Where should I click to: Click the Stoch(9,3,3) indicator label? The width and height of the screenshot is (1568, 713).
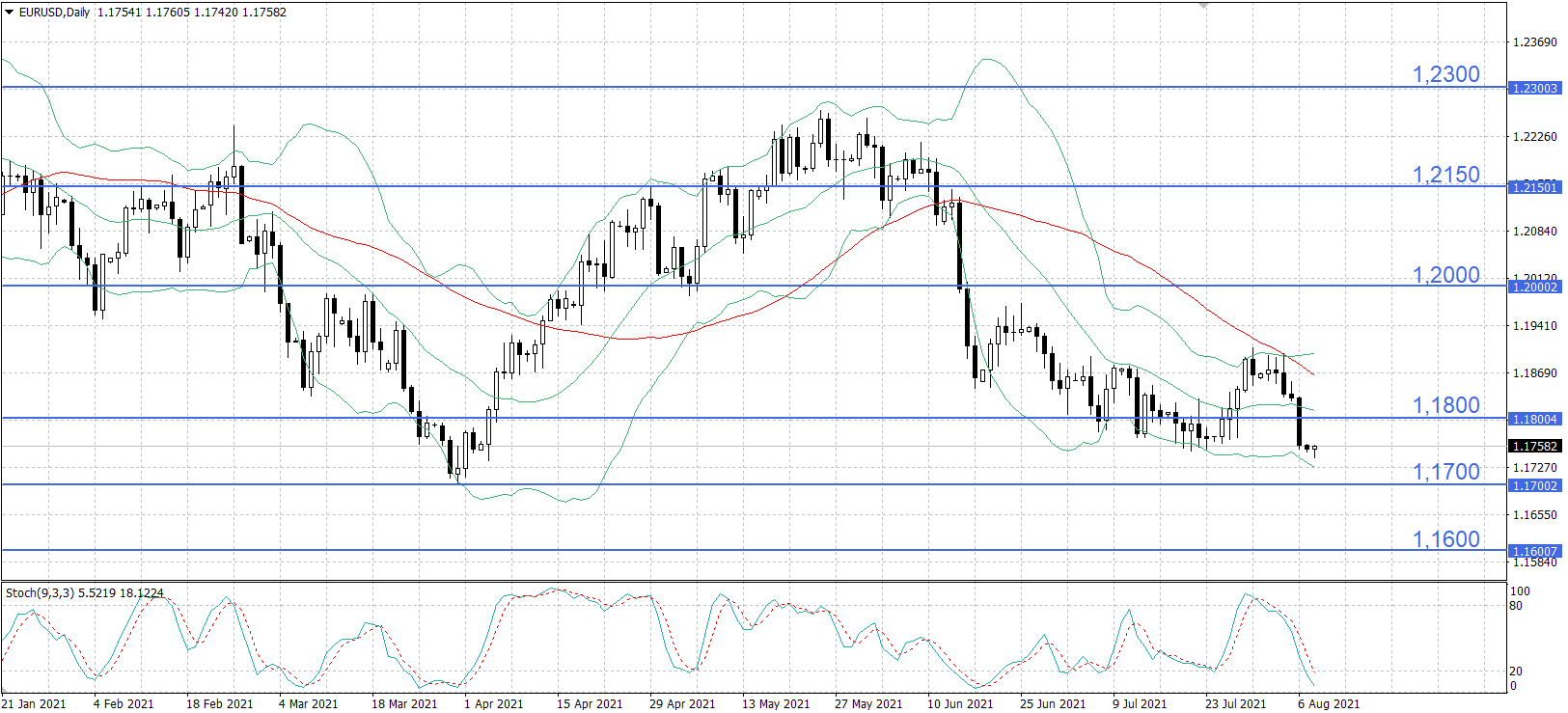[85, 592]
